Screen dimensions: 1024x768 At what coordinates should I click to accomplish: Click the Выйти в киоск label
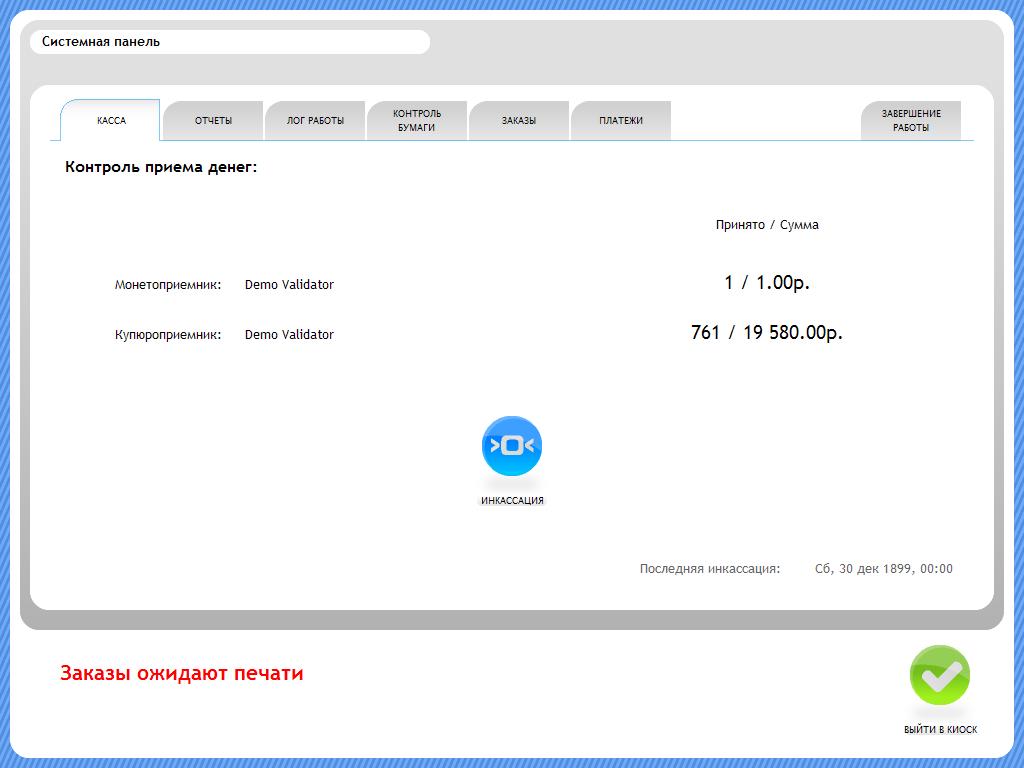[940, 730]
